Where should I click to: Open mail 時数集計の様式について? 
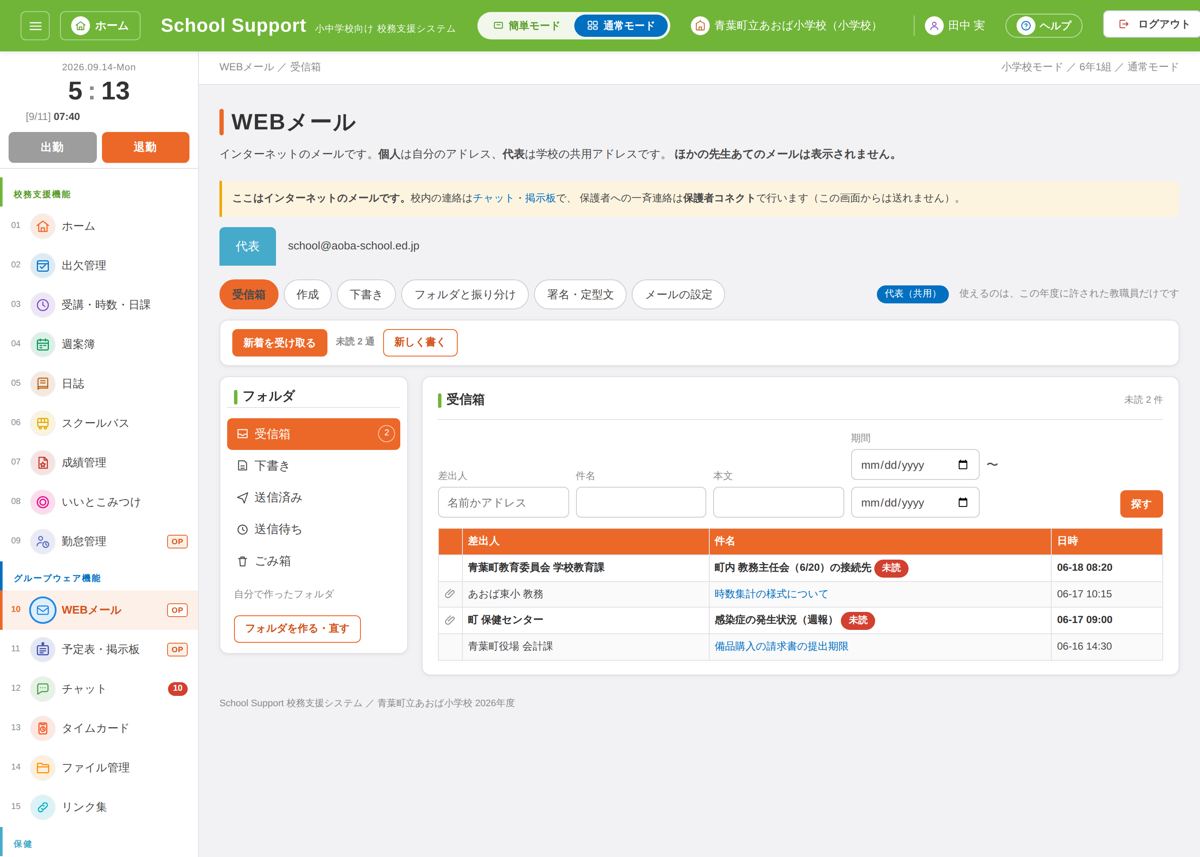(771, 594)
